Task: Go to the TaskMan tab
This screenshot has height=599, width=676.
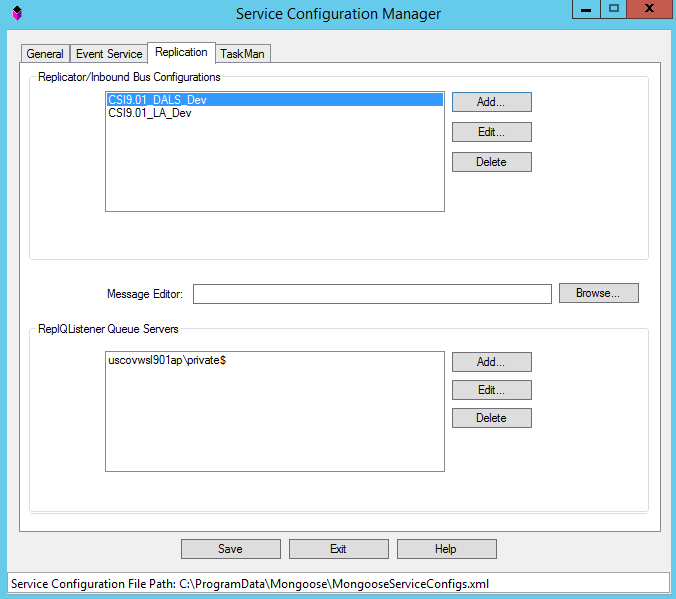Action: pyautogui.click(x=242, y=54)
